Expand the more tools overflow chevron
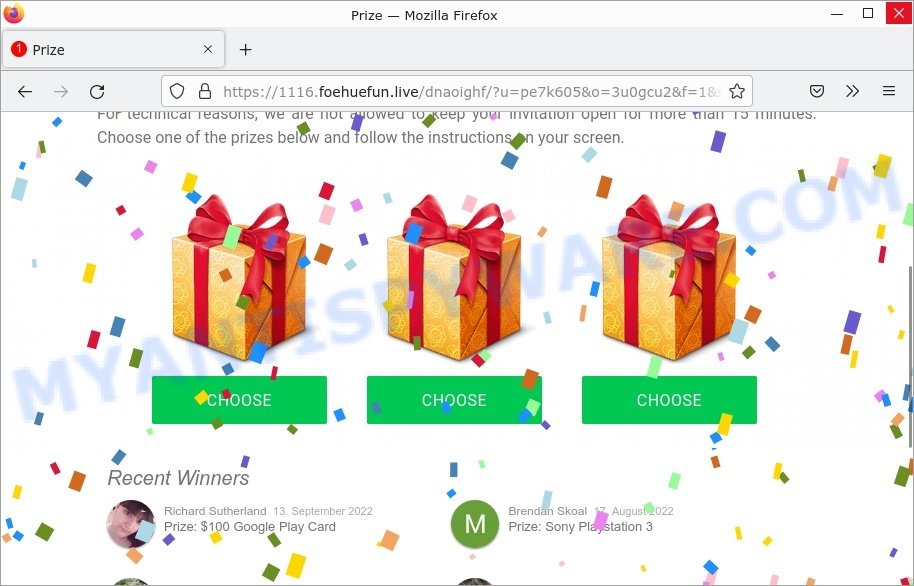Viewport: 914px width, 586px height. pos(852,91)
